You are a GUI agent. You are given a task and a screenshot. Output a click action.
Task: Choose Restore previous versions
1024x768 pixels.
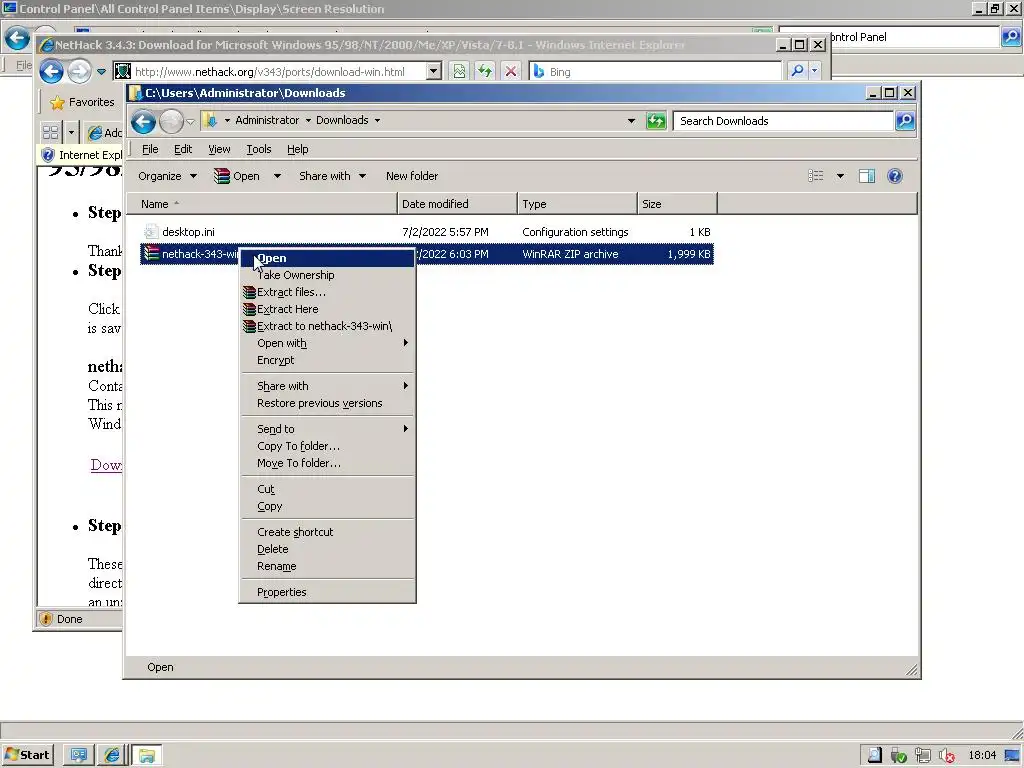[x=328, y=403]
